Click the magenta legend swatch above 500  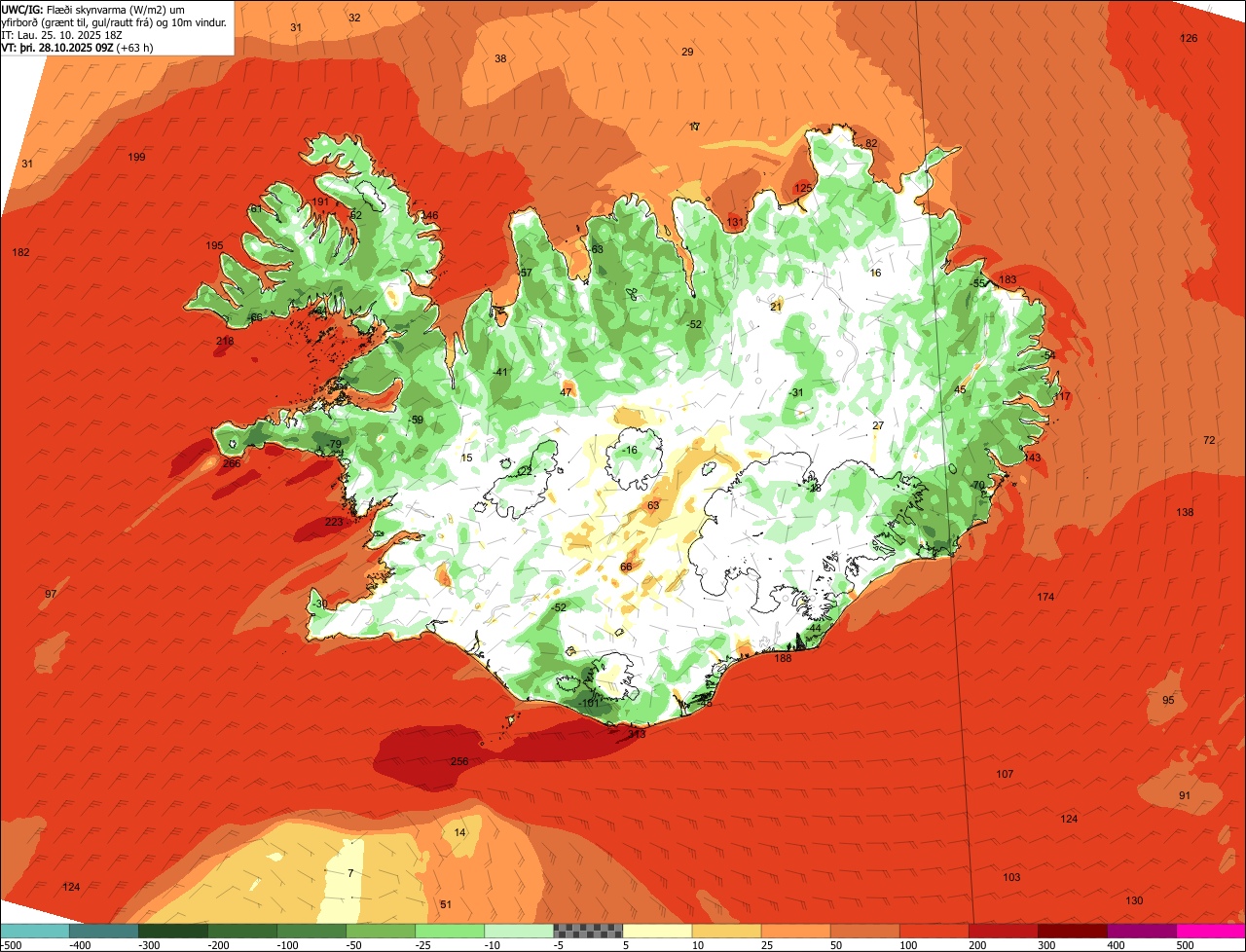[x=1212, y=932]
